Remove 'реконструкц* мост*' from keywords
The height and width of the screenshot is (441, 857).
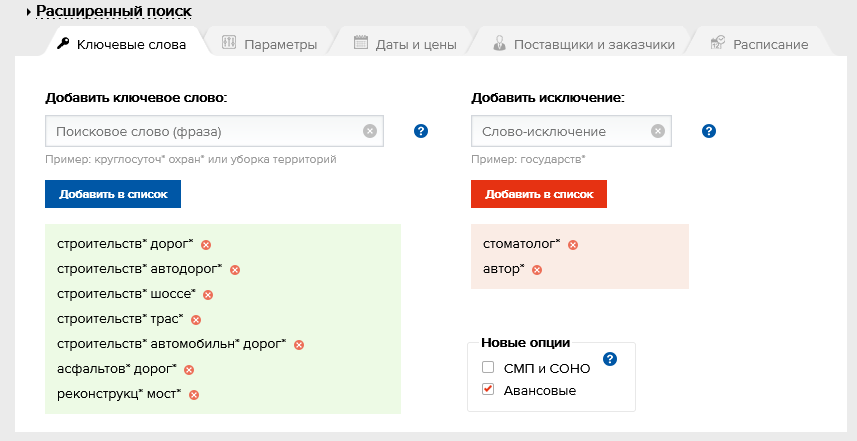(194, 395)
